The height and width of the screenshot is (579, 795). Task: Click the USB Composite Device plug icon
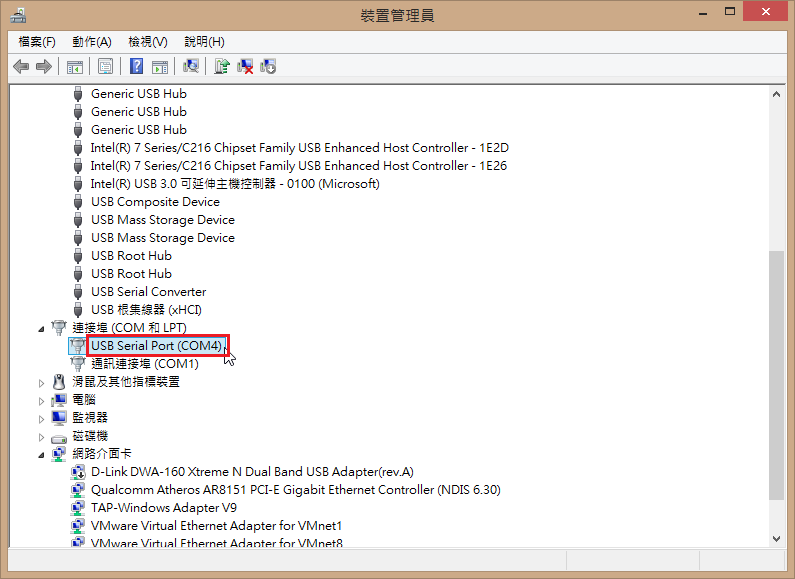(x=78, y=202)
